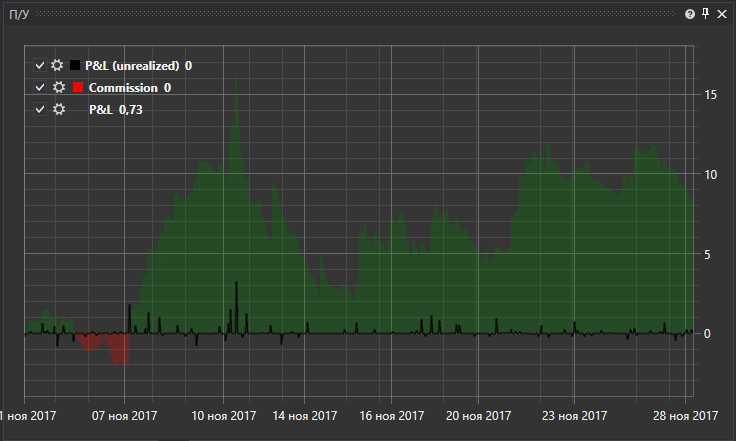The height and width of the screenshot is (441, 736).
Task: Click the 14 ноя 2017 date label
Action: pyautogui.click(x=305, y=416)
